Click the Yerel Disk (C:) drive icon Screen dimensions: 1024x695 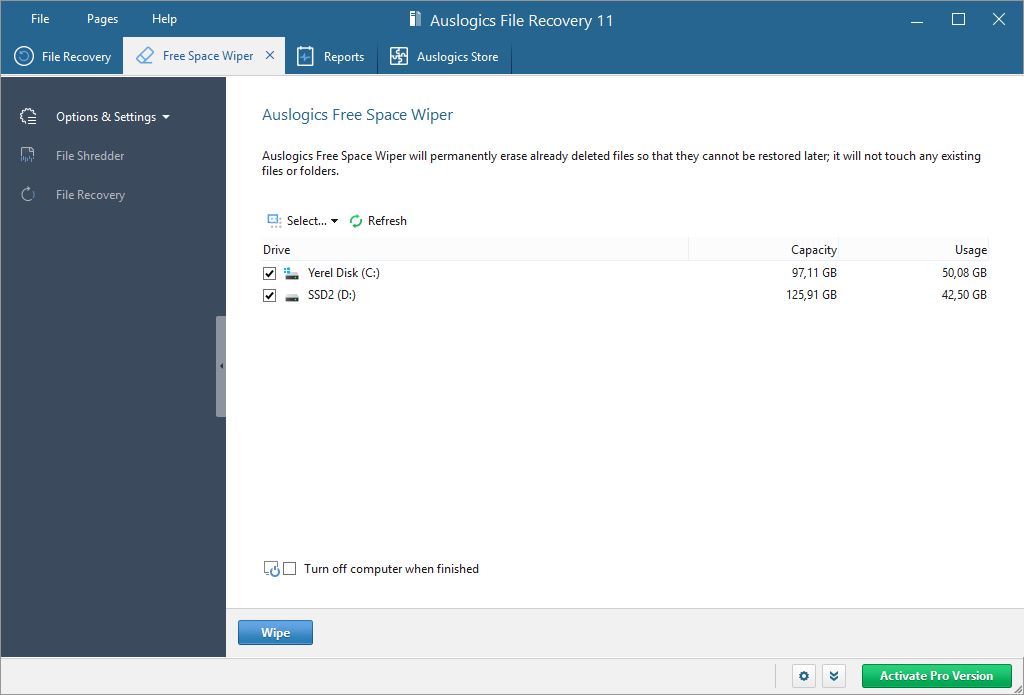(x=291, y=273)
